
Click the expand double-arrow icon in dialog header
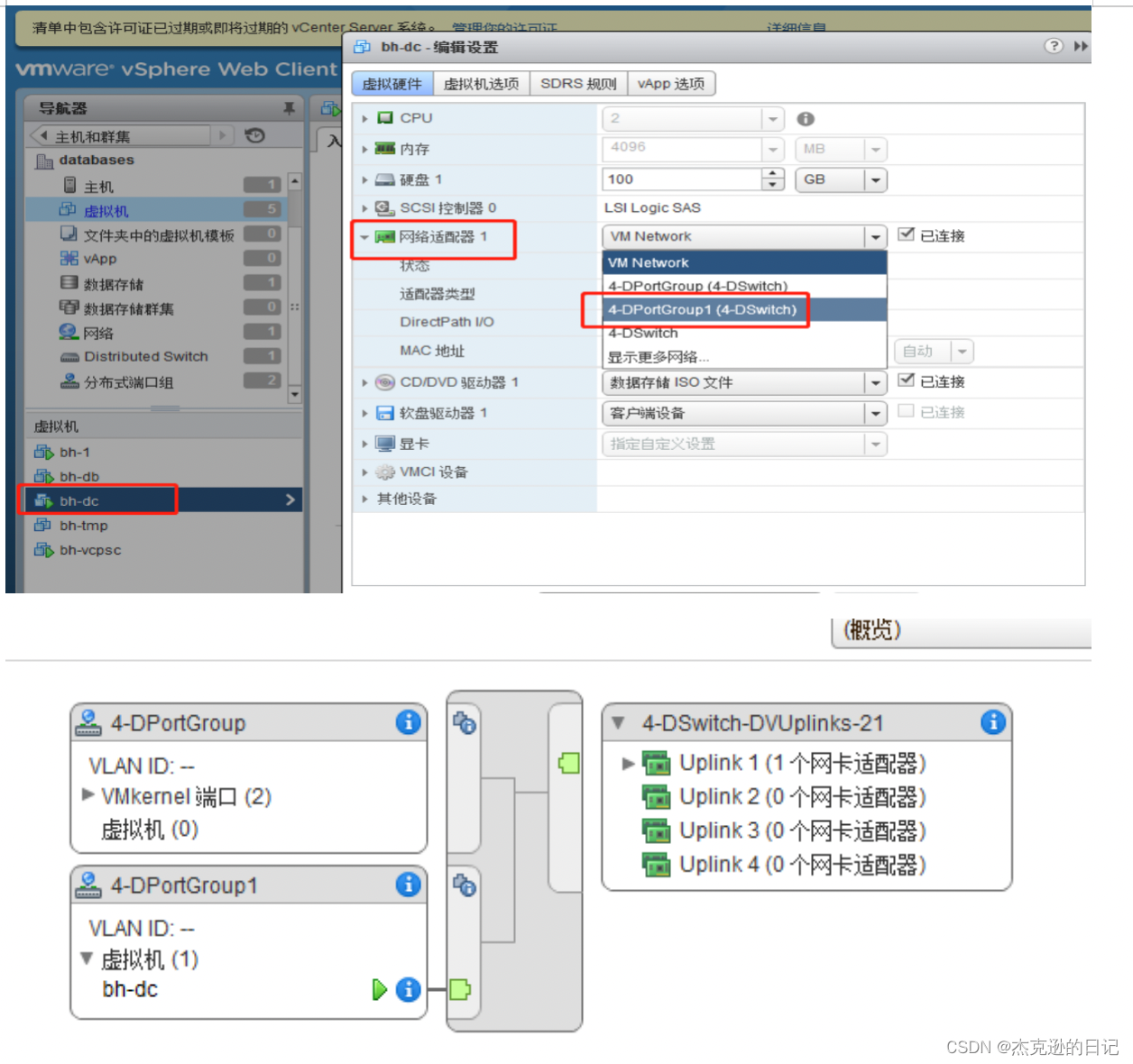(x=1080, y=46)
